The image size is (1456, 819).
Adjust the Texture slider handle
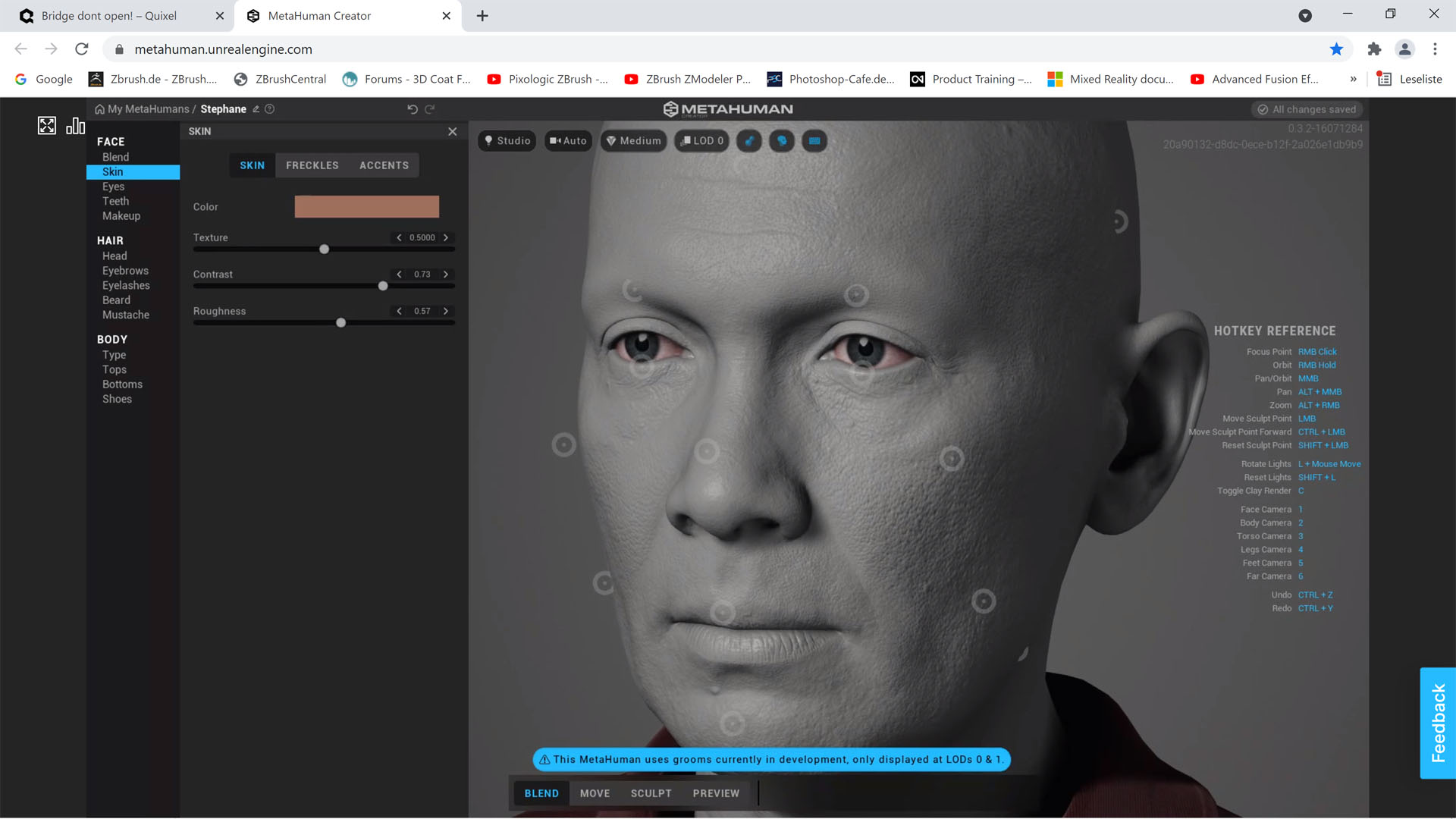click(325, 249)
